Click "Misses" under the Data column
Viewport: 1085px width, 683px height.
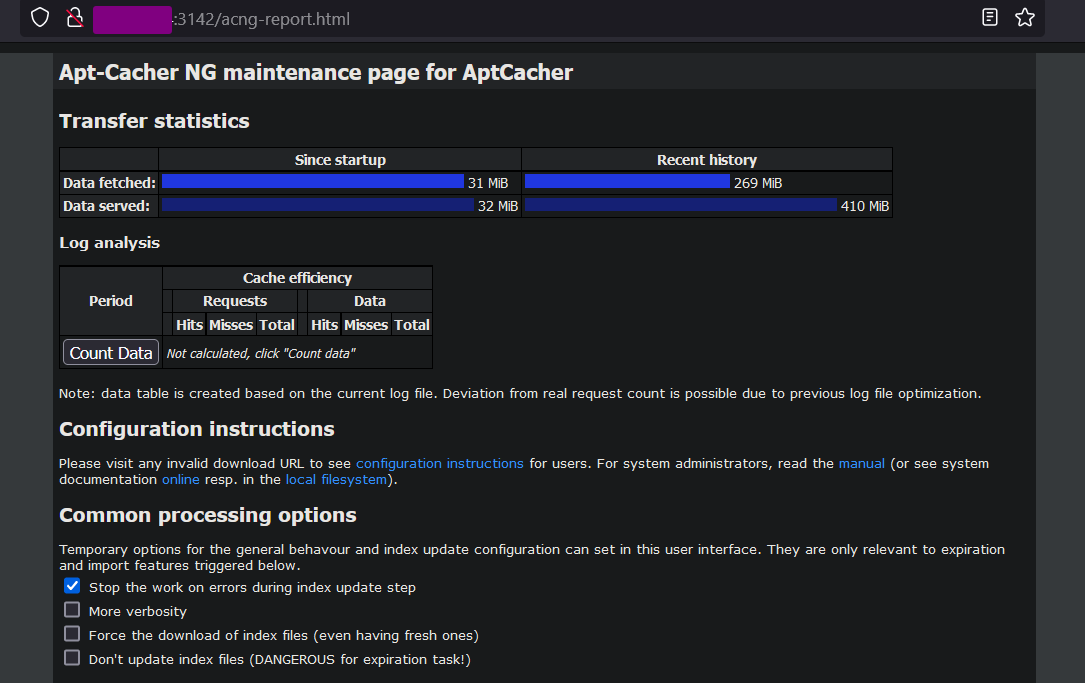[366, 325]
